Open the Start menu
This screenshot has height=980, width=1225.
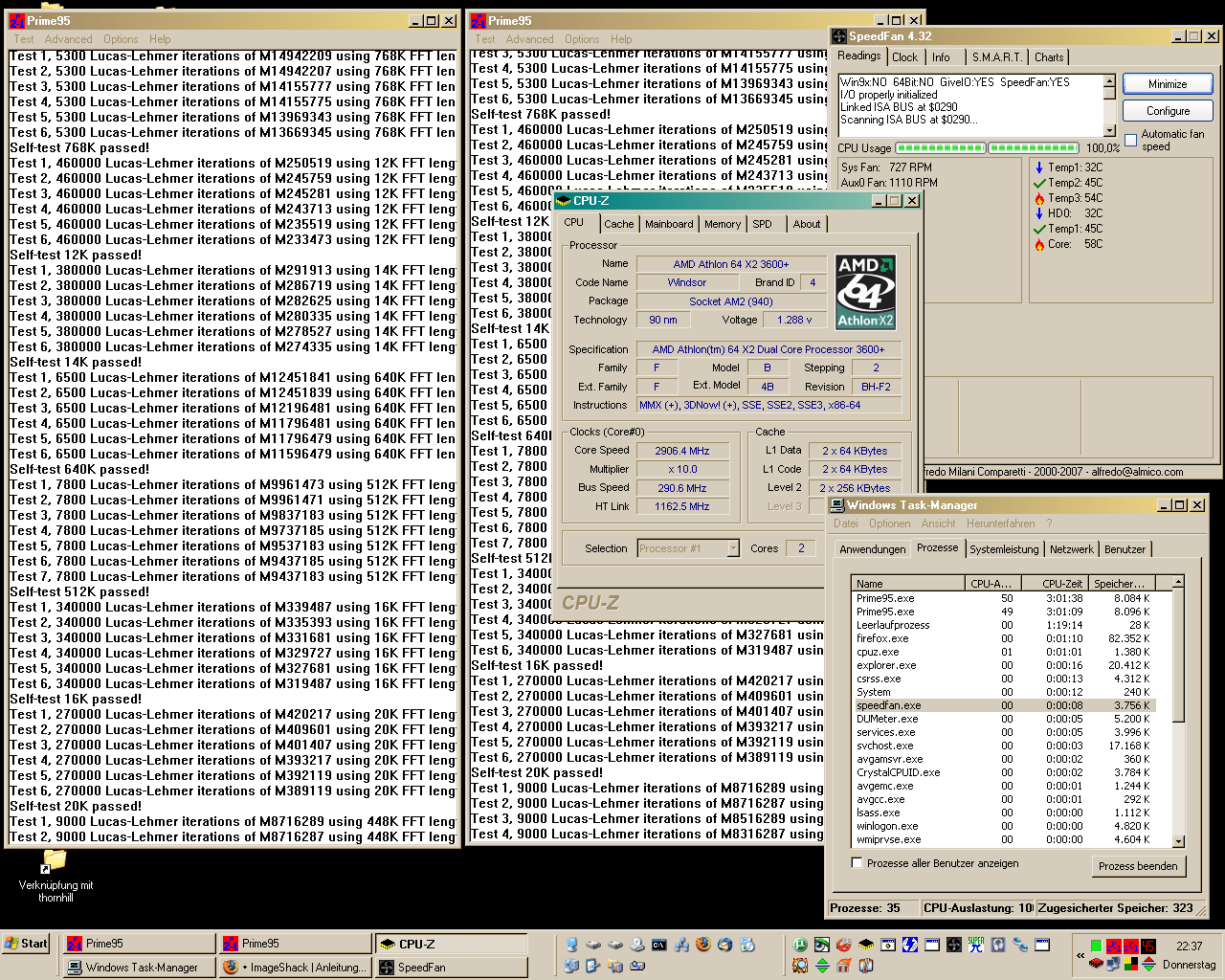click(x=26, y=943)
